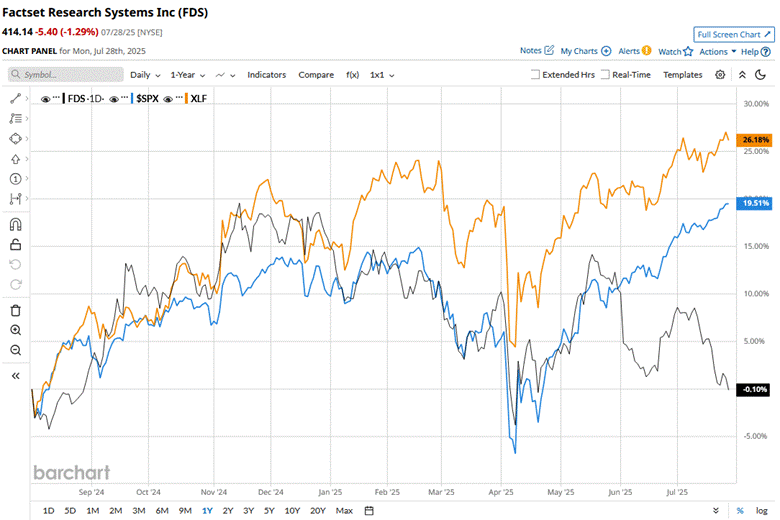Open the Templates menu

pyautogui.click(x=682, y=75)
